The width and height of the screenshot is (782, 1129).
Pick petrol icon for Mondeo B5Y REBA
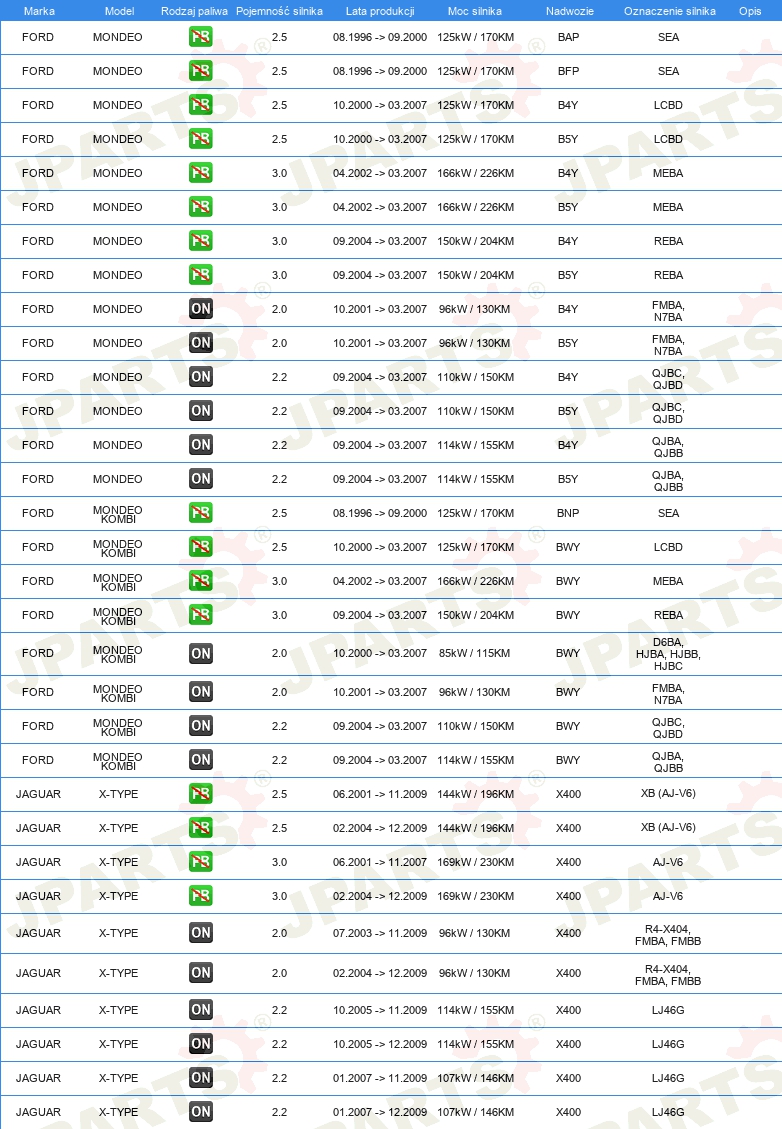coord(201,274)
